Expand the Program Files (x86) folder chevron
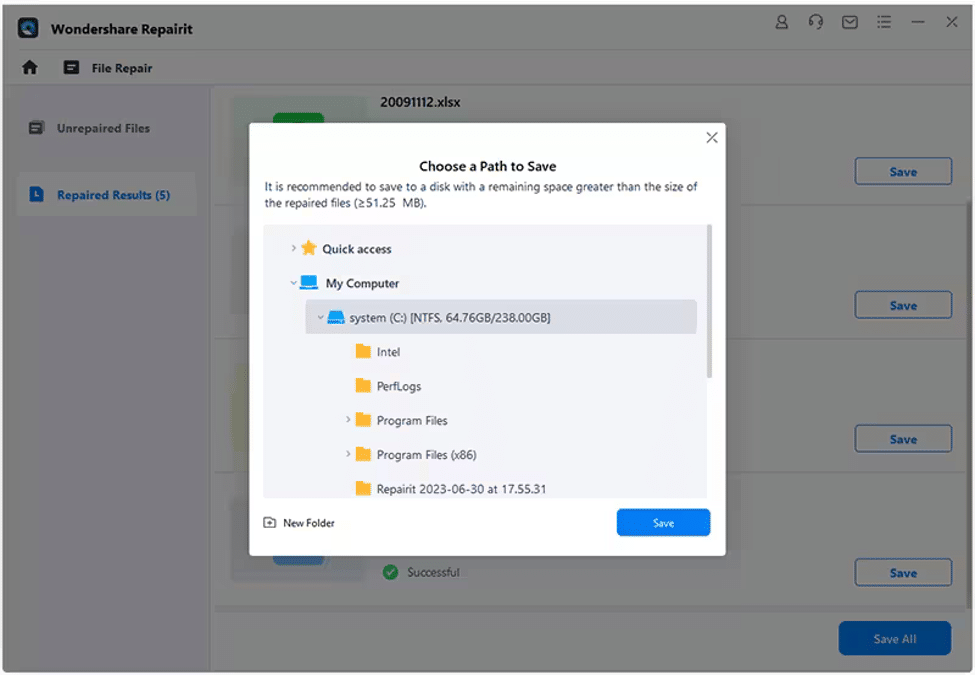 coord(348,454)
